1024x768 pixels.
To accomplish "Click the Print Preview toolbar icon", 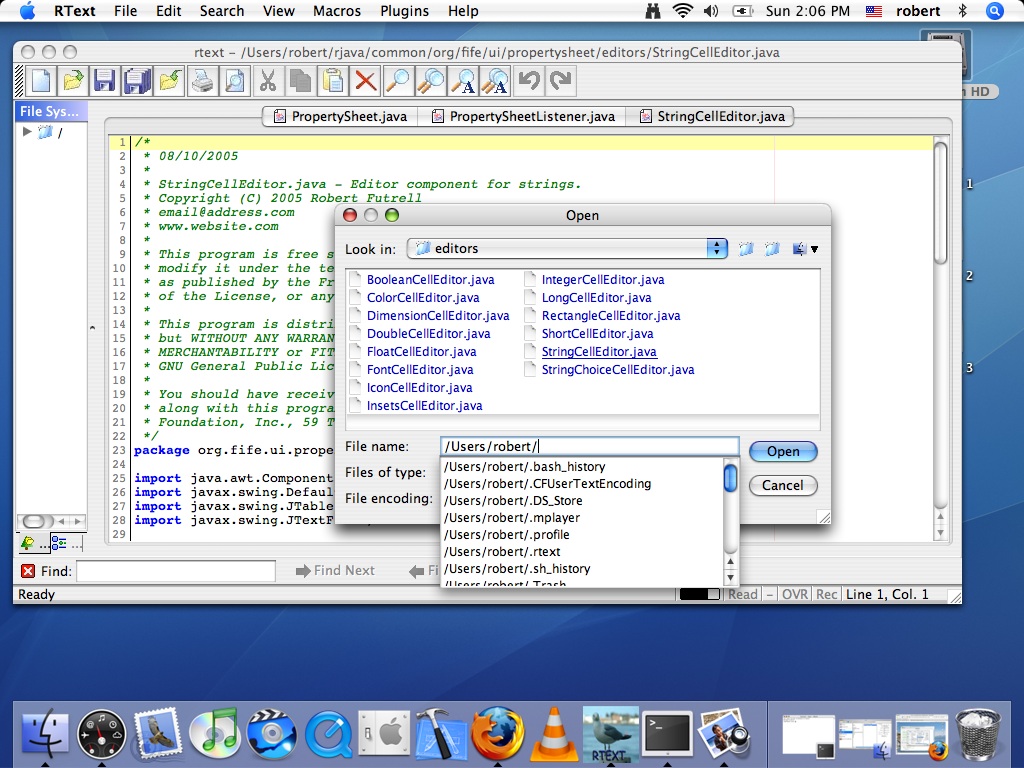I will coord(234,80).
